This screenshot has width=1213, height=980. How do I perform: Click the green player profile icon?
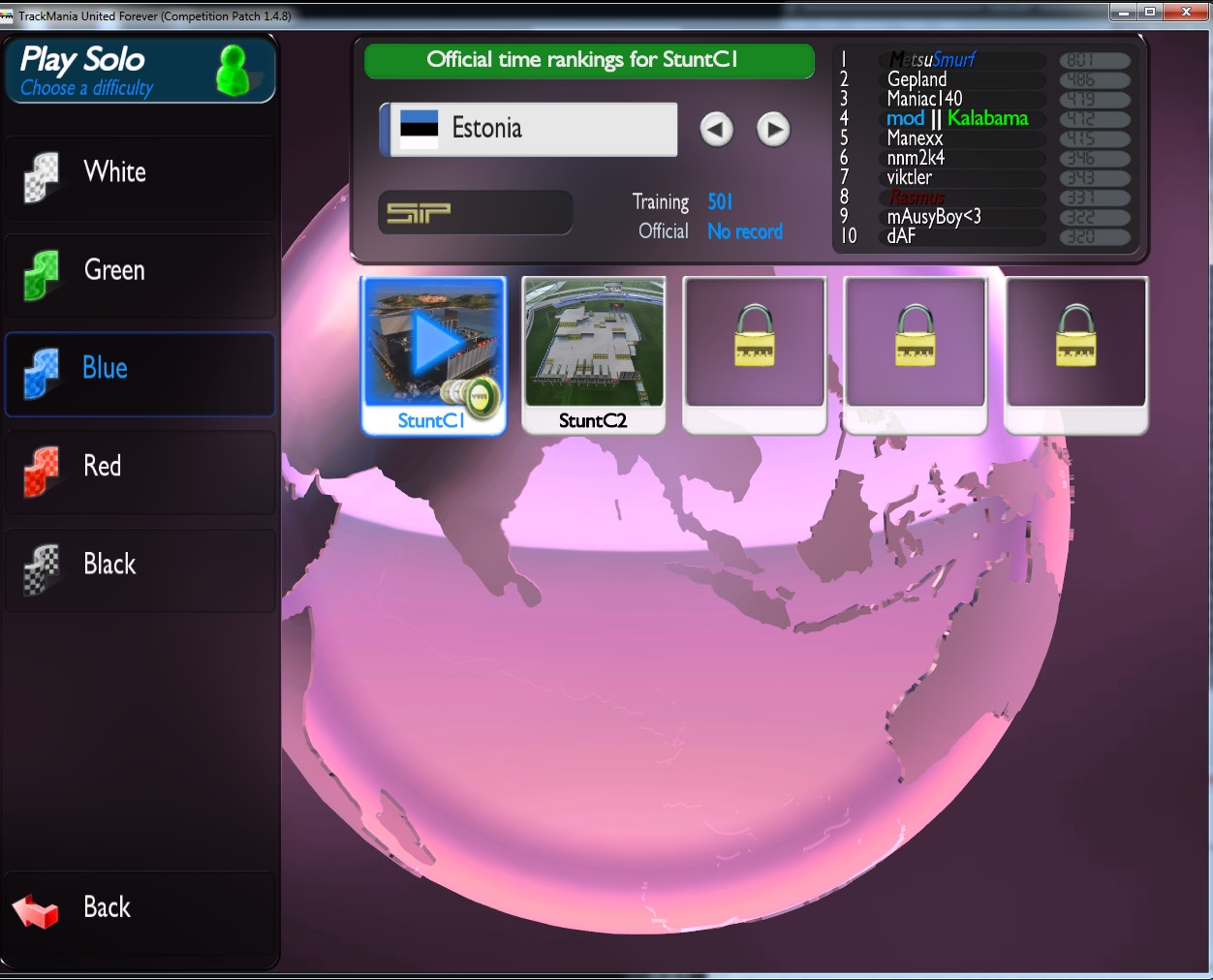click(x=233, y=71)
